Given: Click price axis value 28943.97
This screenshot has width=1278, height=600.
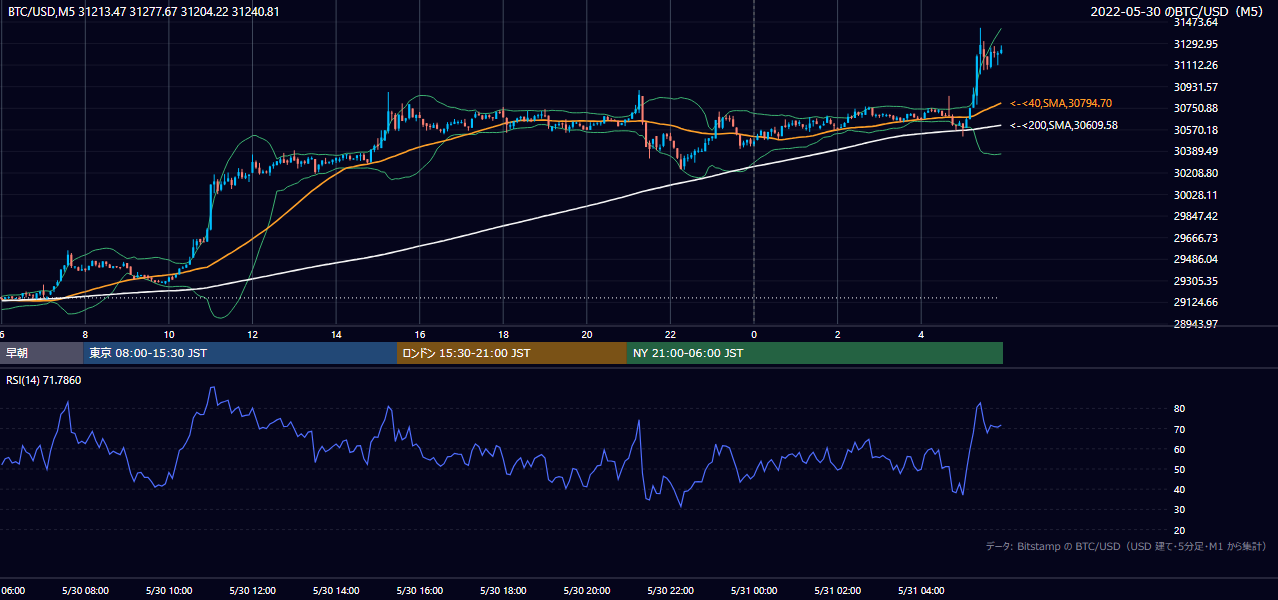Looking at the screenshot, I should click(x=1195, y=324).
